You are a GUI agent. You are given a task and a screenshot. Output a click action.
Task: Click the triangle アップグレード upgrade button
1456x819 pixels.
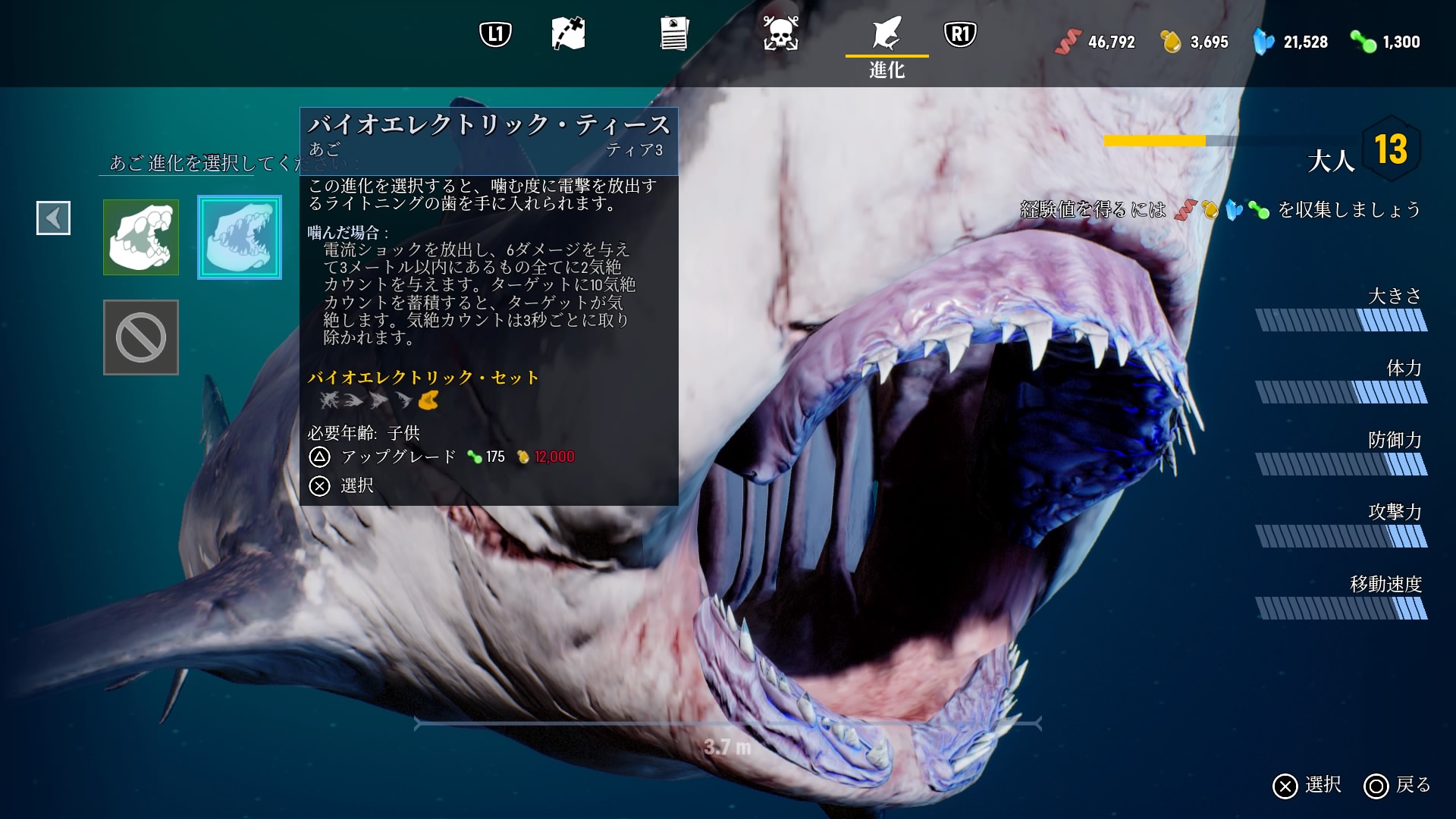(x=383, y=457)
